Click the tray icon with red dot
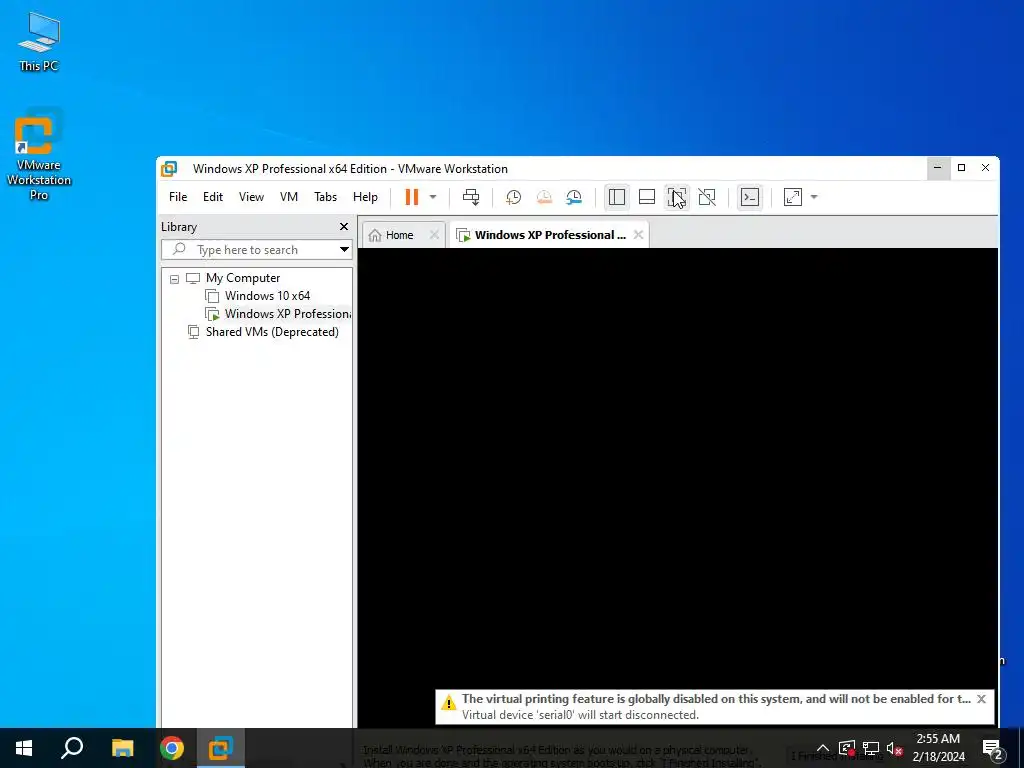Screen dimensions: 1024x768 [x=847, y=748]
